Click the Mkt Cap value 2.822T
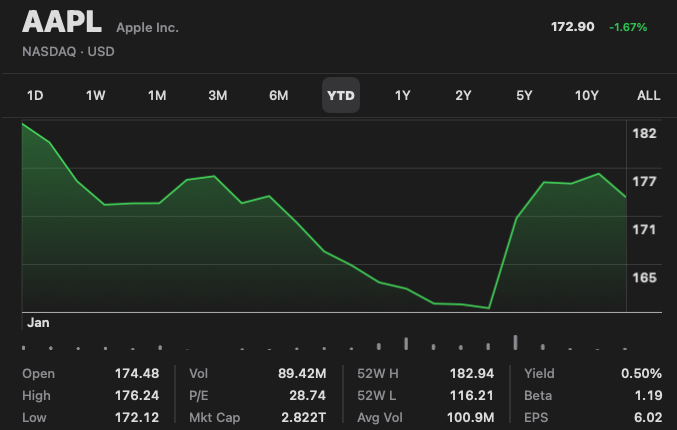This screenshot has height=430, width=677. pyautogui.click(x=304, y=417)
